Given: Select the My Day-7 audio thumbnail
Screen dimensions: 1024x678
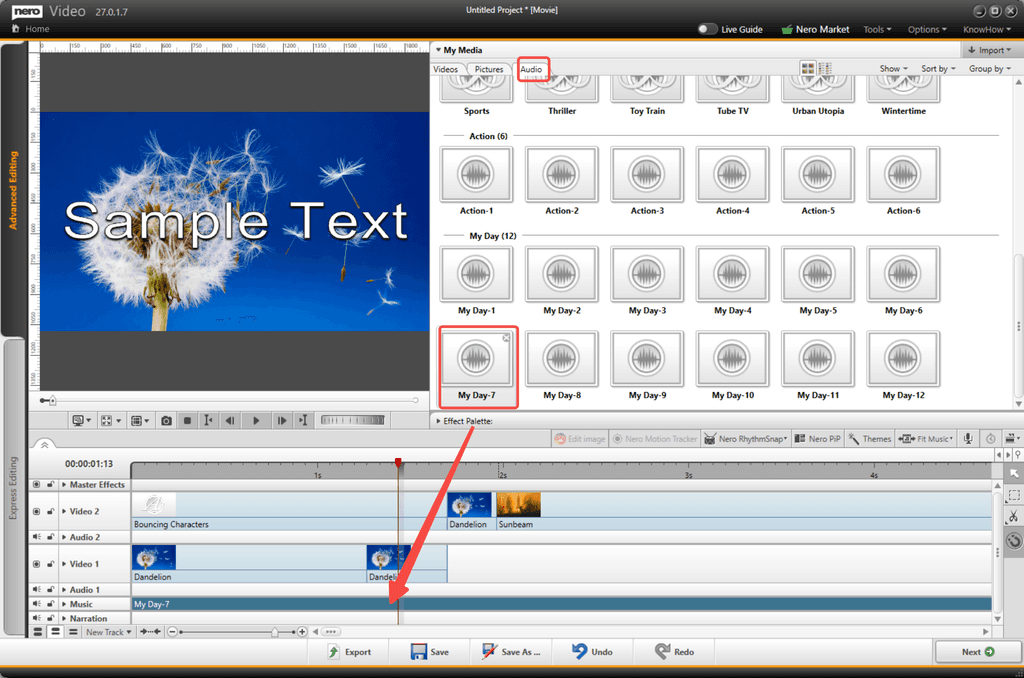Looking at the screenshot, I should (x=477, y=358).
